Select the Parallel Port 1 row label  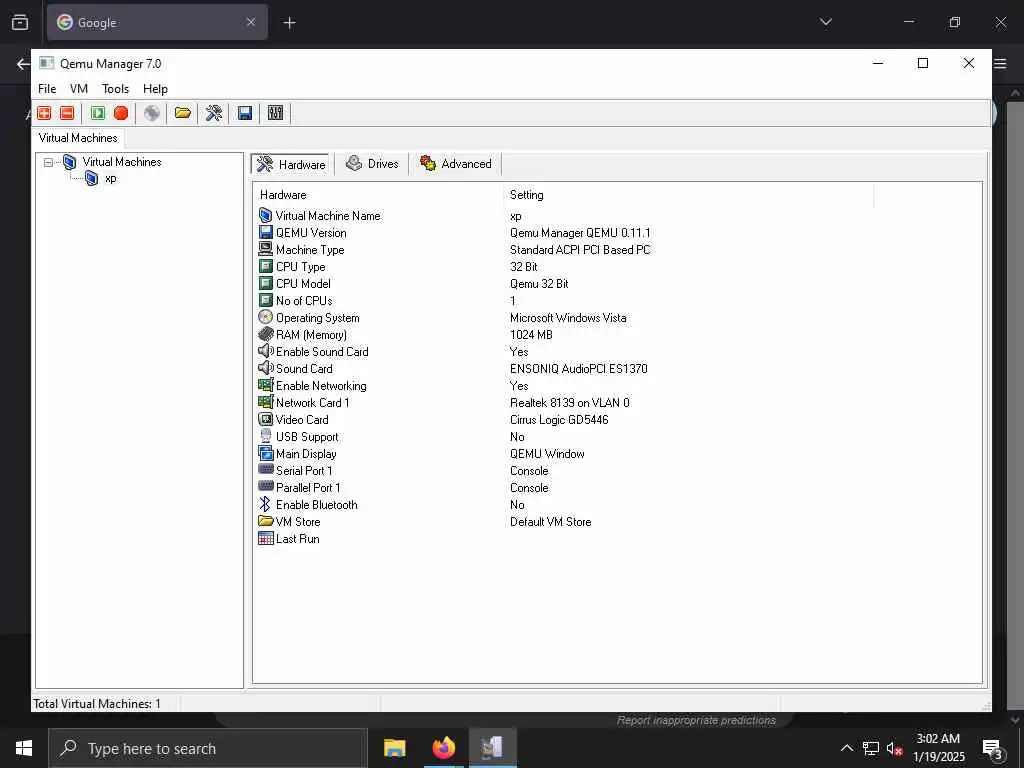(308, 487)
